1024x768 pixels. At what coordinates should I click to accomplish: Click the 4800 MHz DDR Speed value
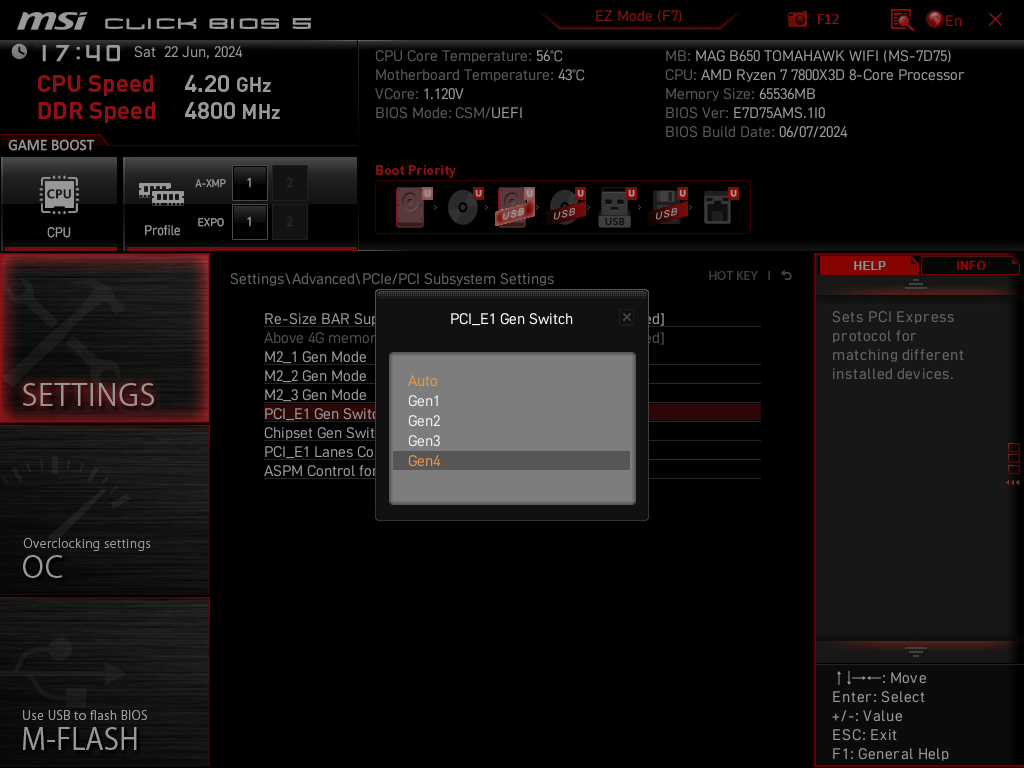pos(232,111)
